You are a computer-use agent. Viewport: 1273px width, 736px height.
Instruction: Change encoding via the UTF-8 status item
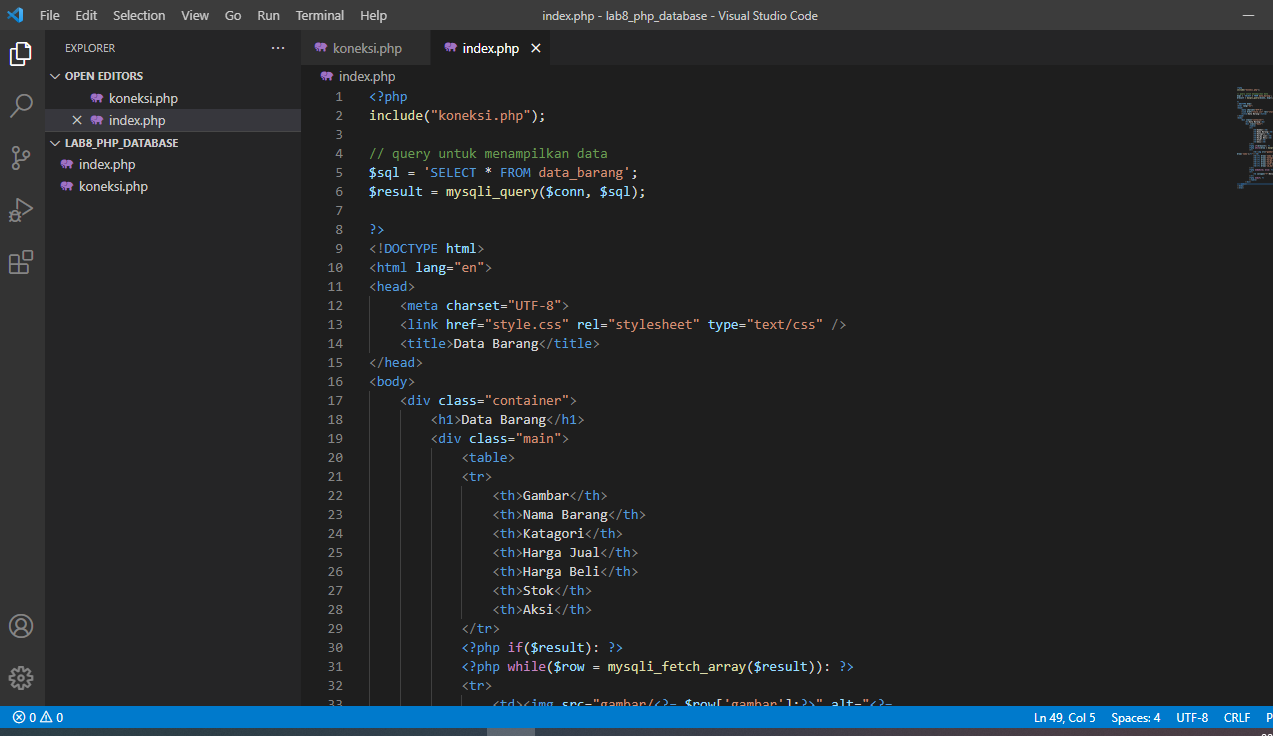click(1192, 717)
